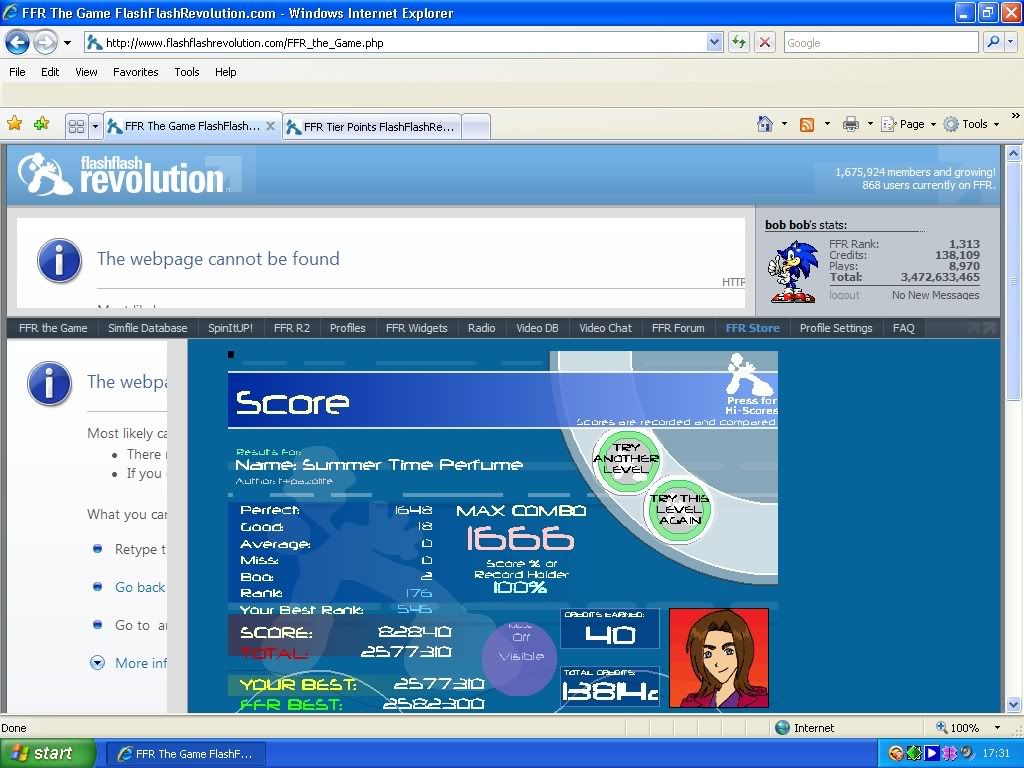The width and height of the screenshot is (1024, 768).
Task: Click the Try Another Level button
Action: pyautogui.click(x=626, y=459)
